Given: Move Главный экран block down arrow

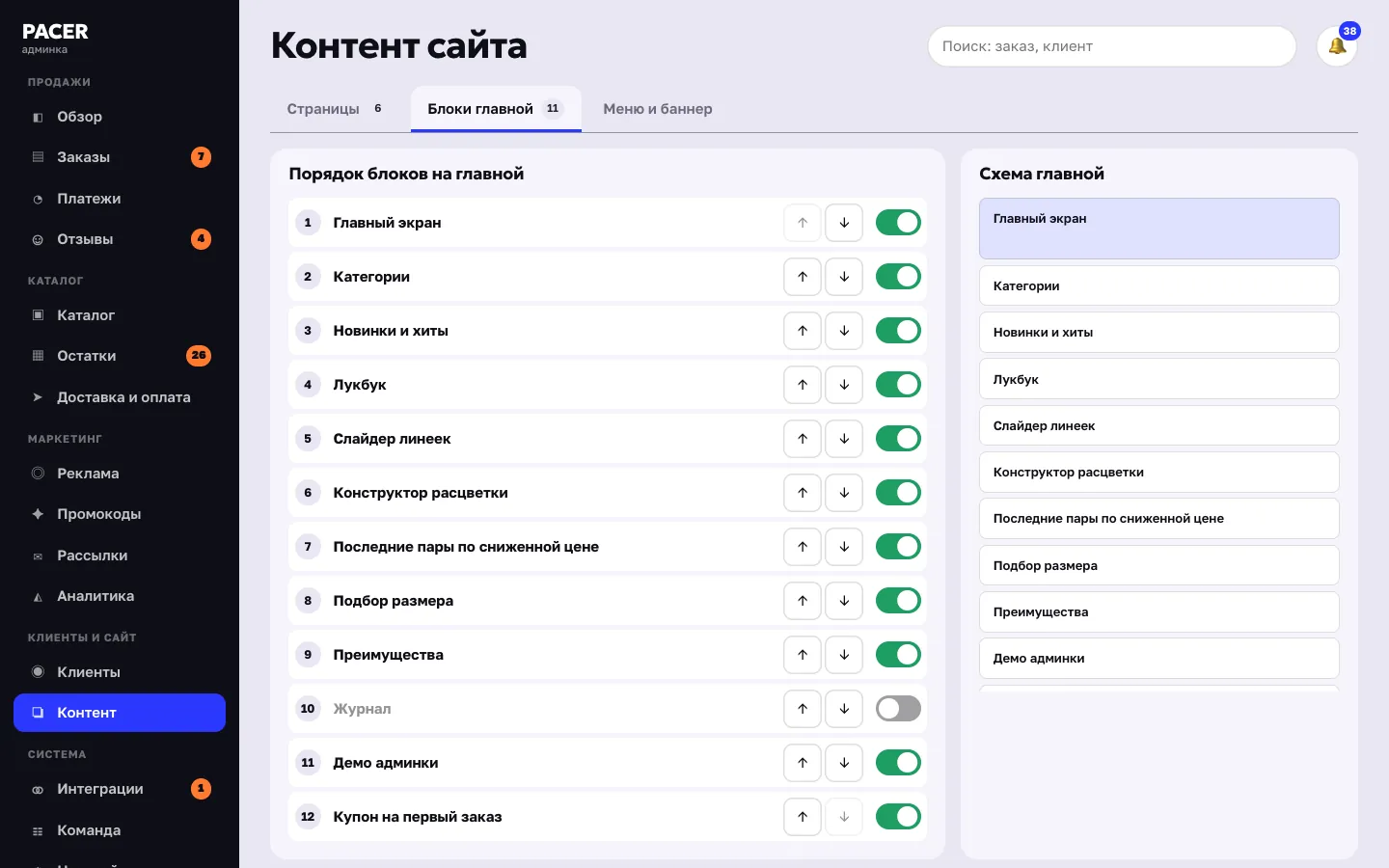Looking at the screenshot, I should 844,223.
